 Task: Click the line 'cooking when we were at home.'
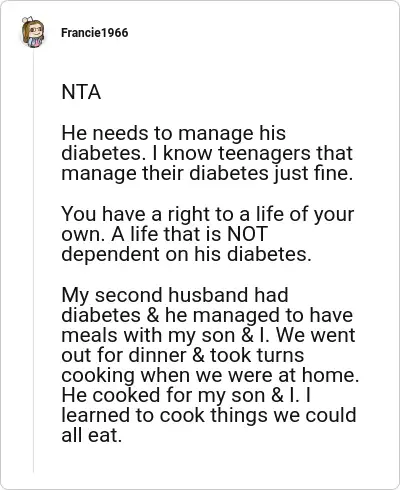tap(210, 376)
